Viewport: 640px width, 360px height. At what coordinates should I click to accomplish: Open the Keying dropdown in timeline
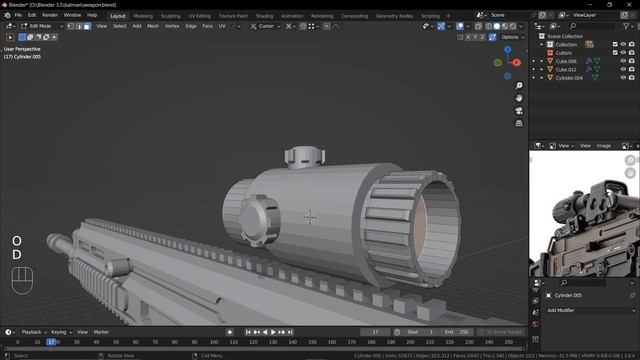pyautogui.click(x=61, y=332)
